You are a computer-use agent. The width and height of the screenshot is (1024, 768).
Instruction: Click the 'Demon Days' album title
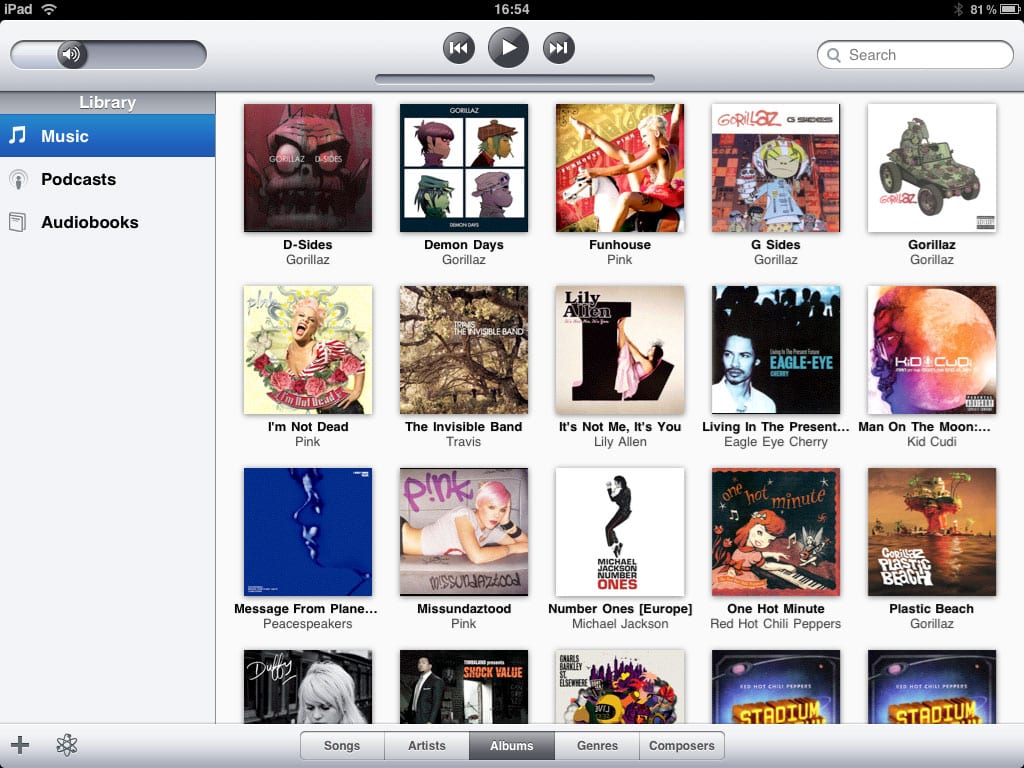point(464,245)
